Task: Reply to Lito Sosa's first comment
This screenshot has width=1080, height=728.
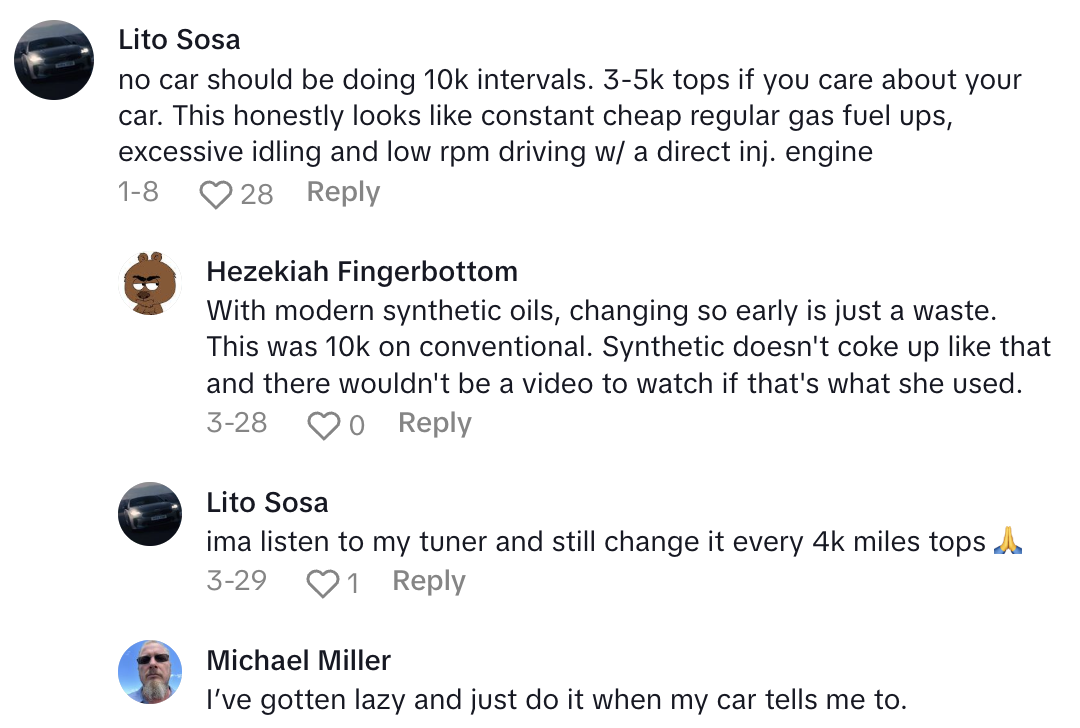Action: [x=342, y=192]
